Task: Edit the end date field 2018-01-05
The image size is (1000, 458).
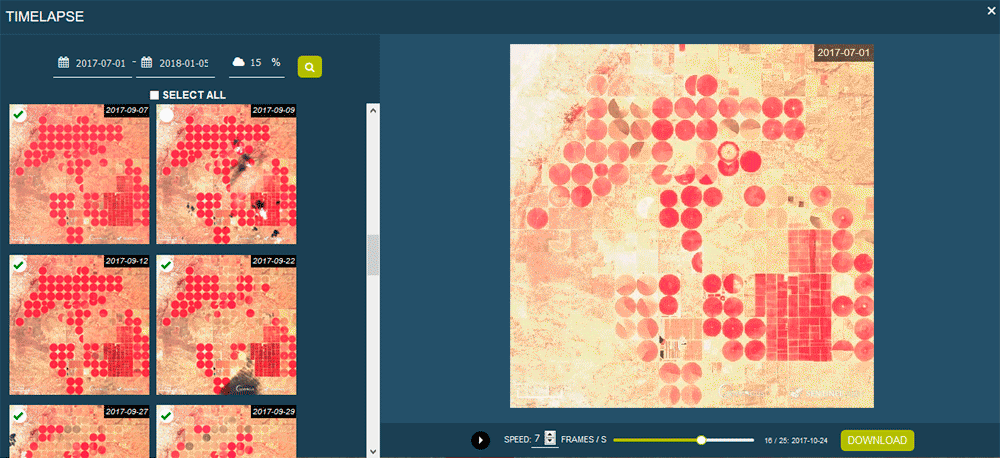Action: pos(184,63)
